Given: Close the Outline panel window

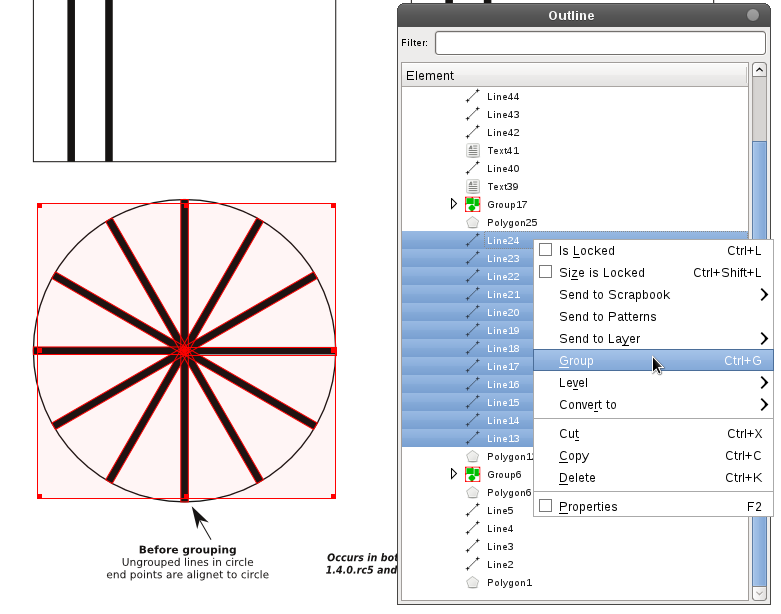Looking at the screenshot, I should 752,15.
